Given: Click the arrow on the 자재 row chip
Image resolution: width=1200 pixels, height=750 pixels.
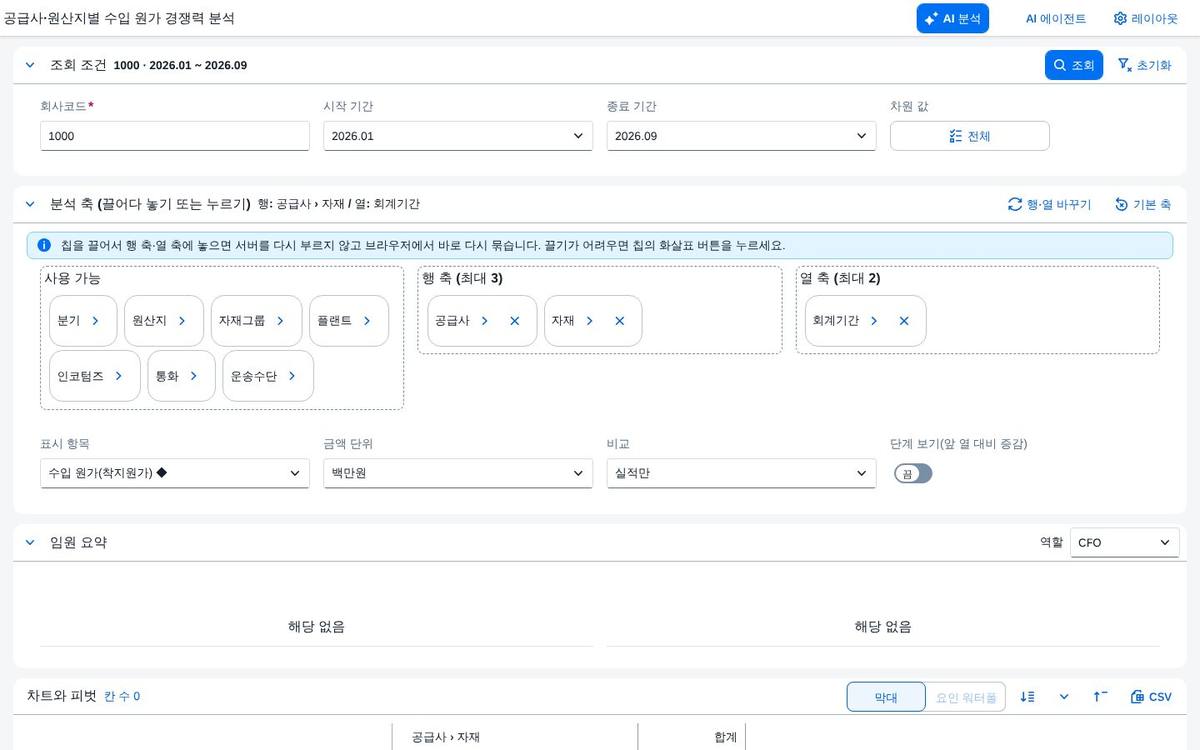Looking at the screenshot, I should coord(590,321).
